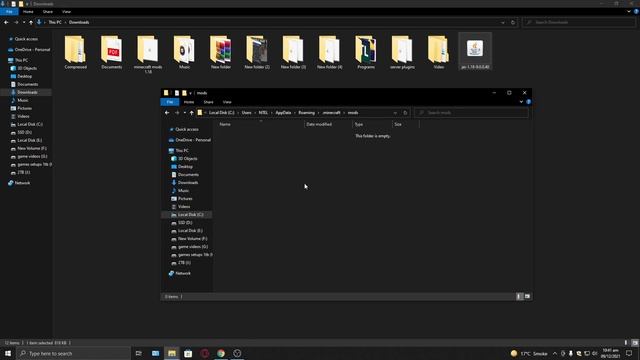This screenshot has height=360, width=640.
Task: Expand address history dropdown in mods window
Action: click(x=395, y=113)
